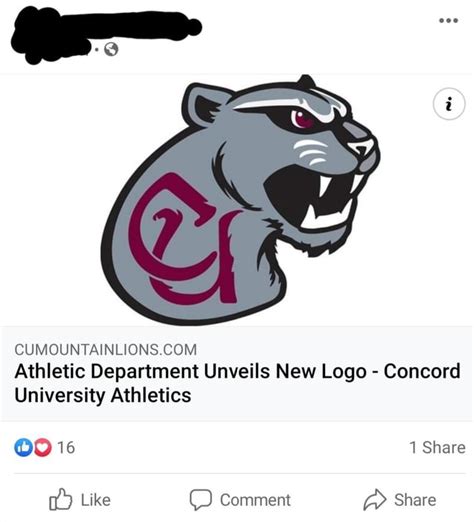Open the Comment box for this post
Image resolution: width=474 pixels, height=522 pixels.
(240, 500)
